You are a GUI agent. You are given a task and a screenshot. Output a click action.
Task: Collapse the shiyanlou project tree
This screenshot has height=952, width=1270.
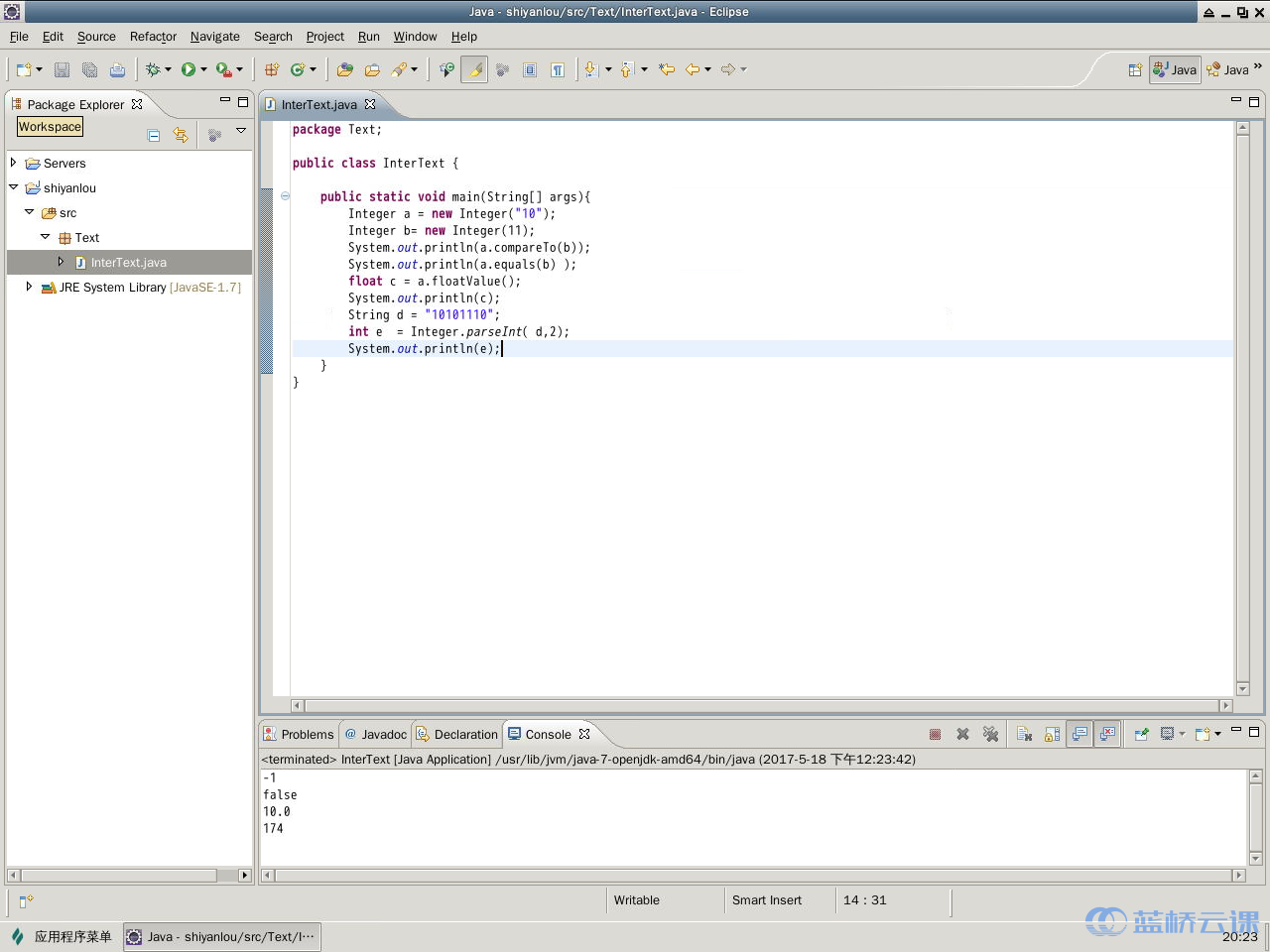(13, 187)
